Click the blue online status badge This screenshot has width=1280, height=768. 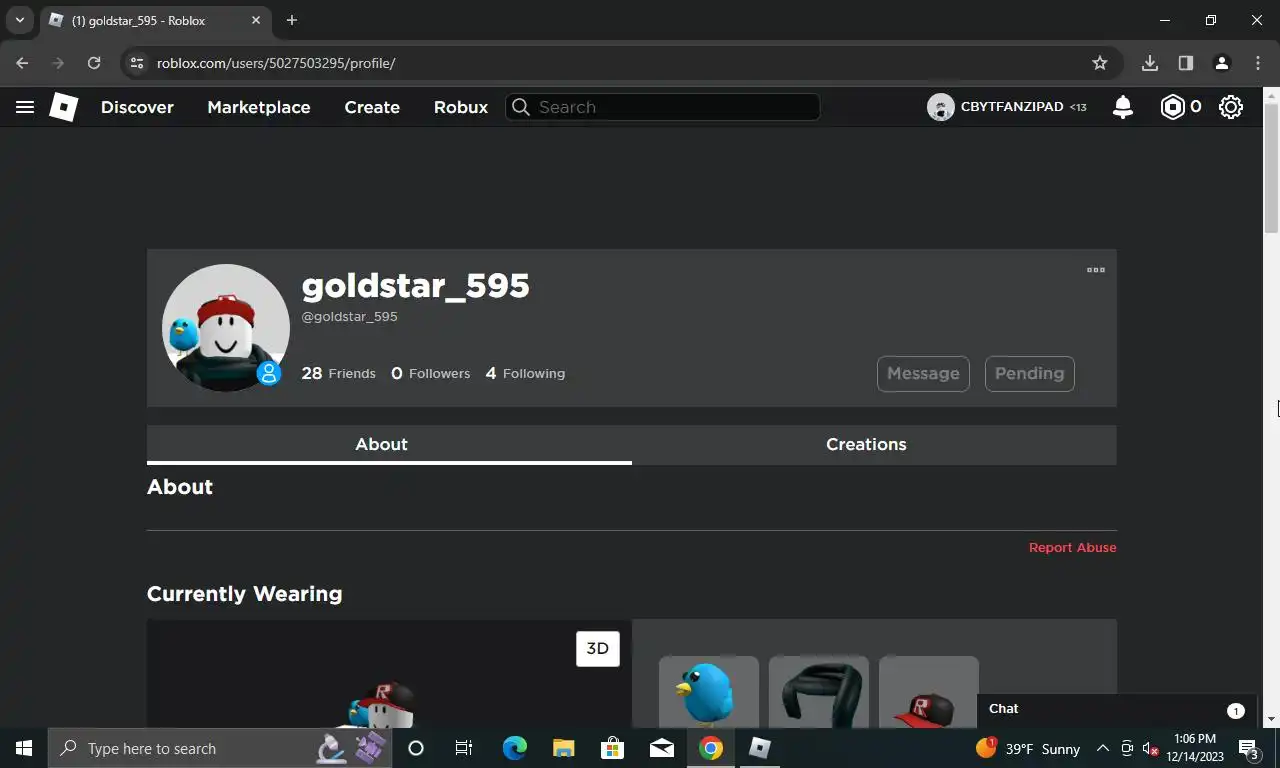click(x=268, y=373)
